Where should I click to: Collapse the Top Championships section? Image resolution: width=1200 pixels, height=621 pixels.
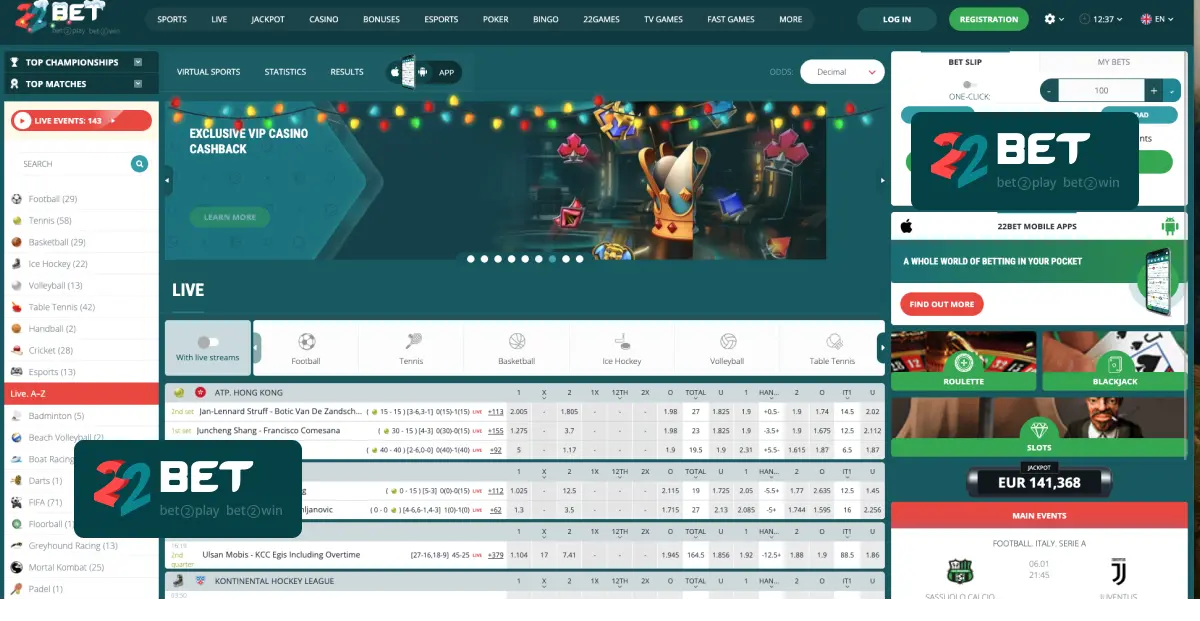click(138, 62)
